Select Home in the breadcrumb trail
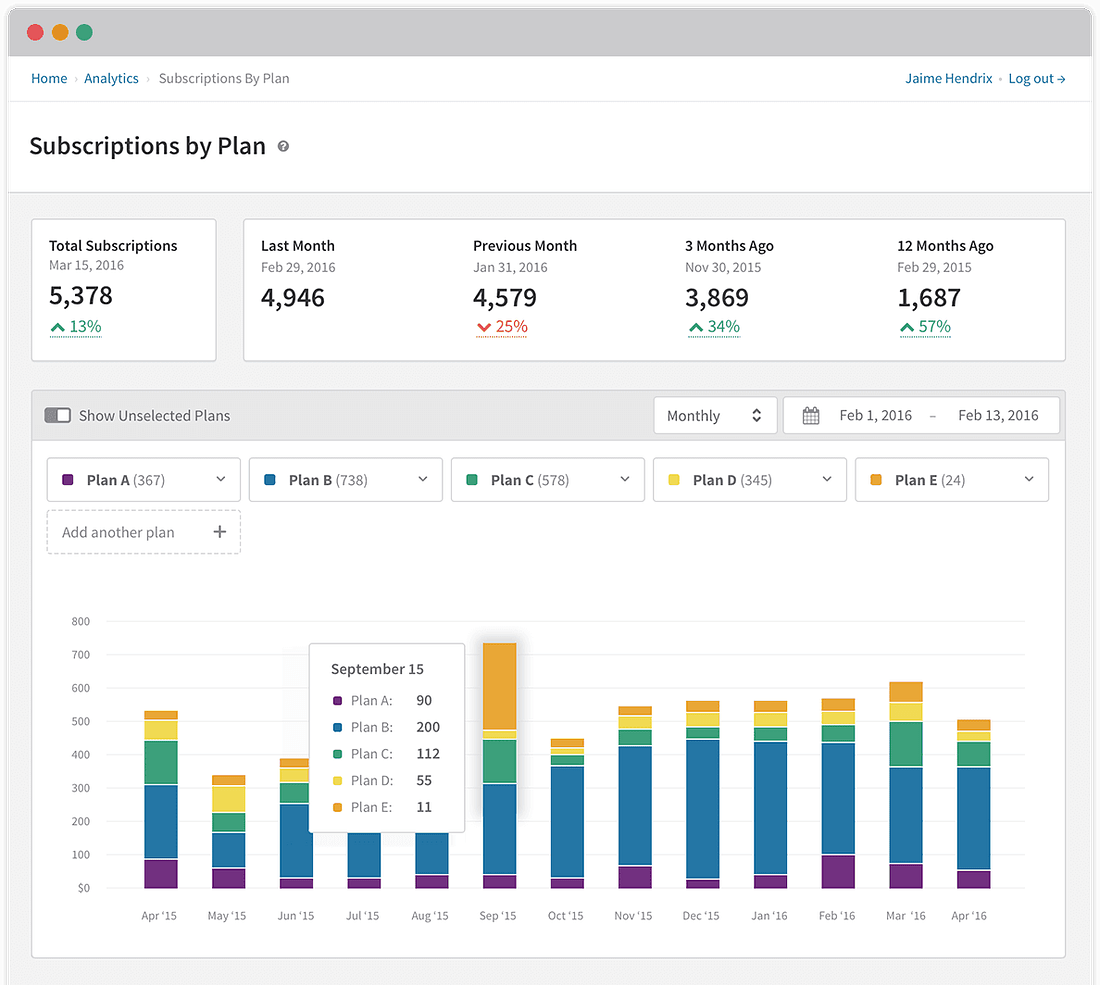This screenshot has height=985, width=1100. click(x=49, y=78)
